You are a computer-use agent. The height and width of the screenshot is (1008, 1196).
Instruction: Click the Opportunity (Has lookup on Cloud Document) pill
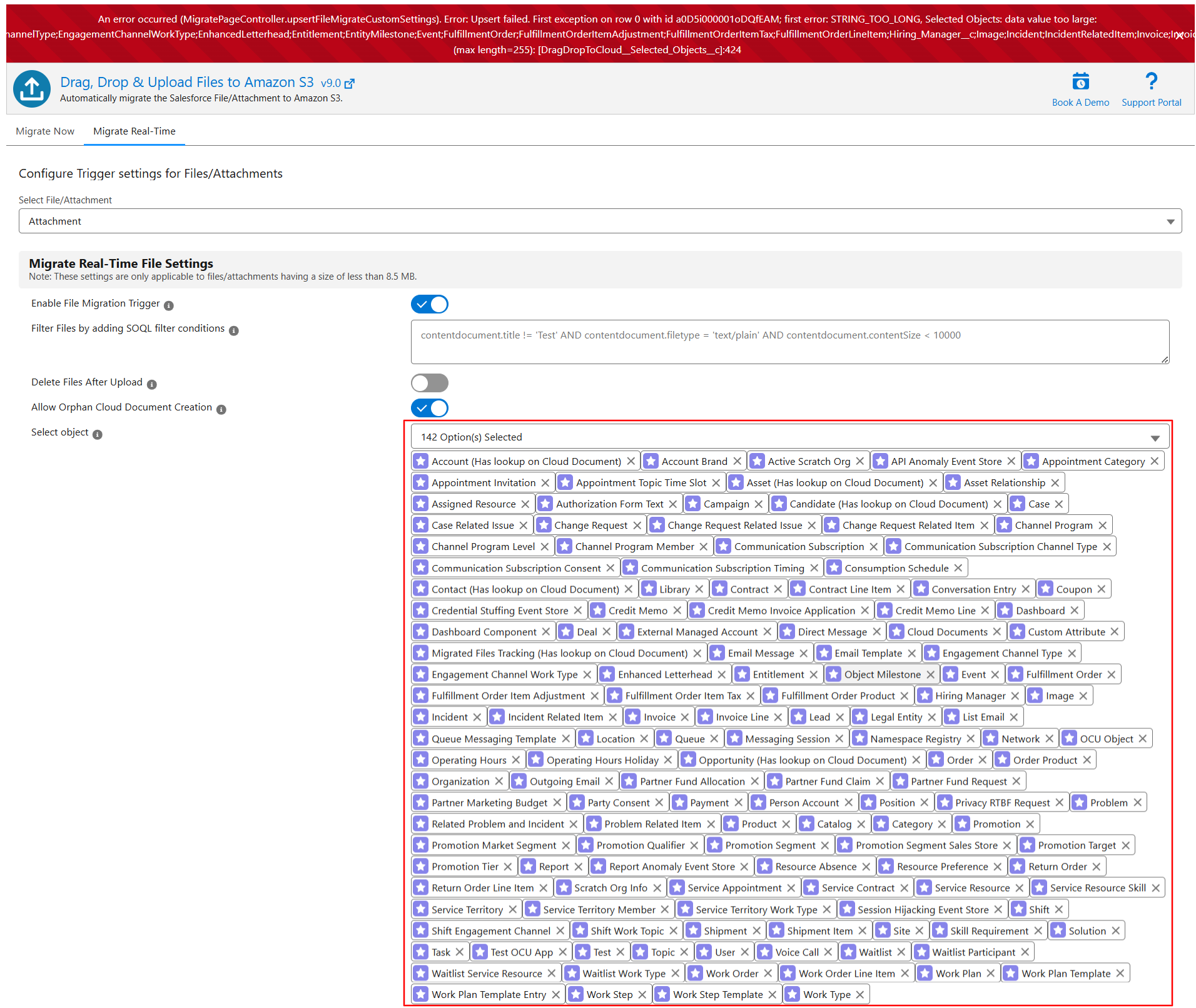click(x=803, y=760)
